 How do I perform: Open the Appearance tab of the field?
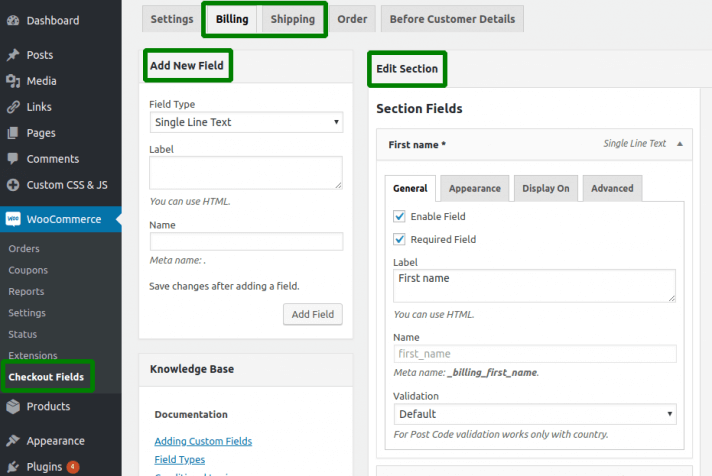(x=474, y=188)
